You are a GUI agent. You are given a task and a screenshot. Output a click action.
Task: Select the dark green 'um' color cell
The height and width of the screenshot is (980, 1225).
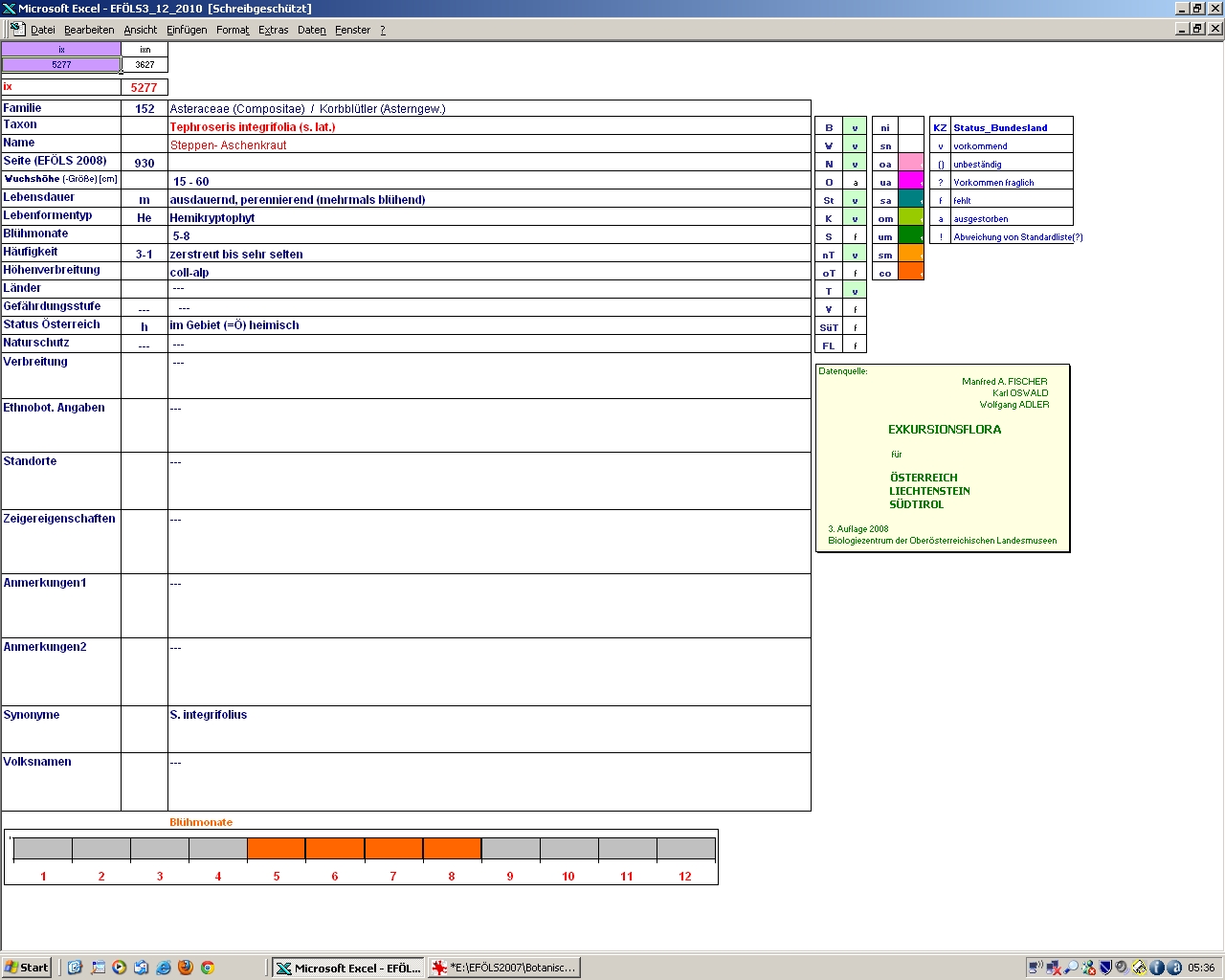click(x=911, y=235)
